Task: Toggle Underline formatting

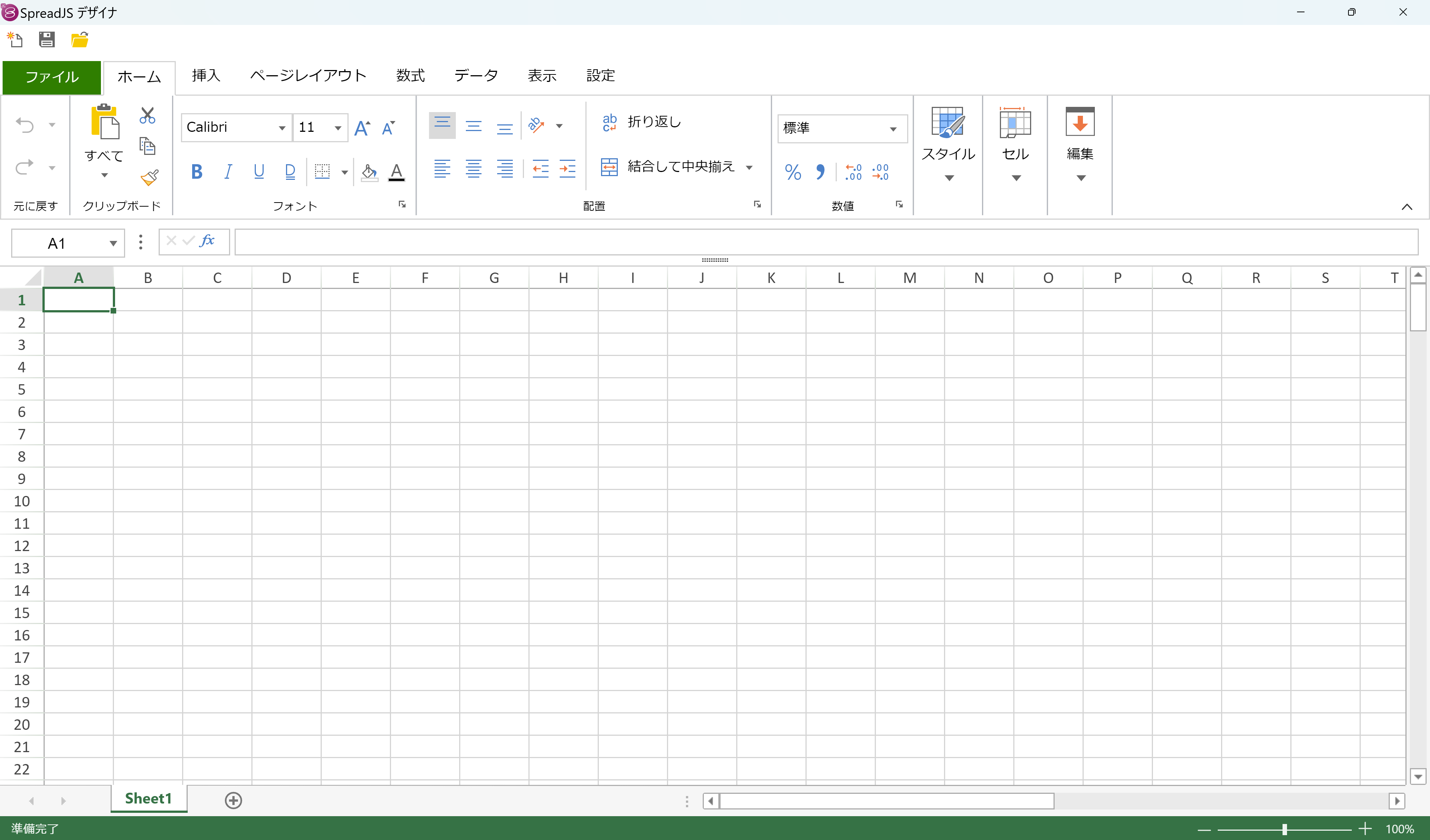Action: (259, 171)
